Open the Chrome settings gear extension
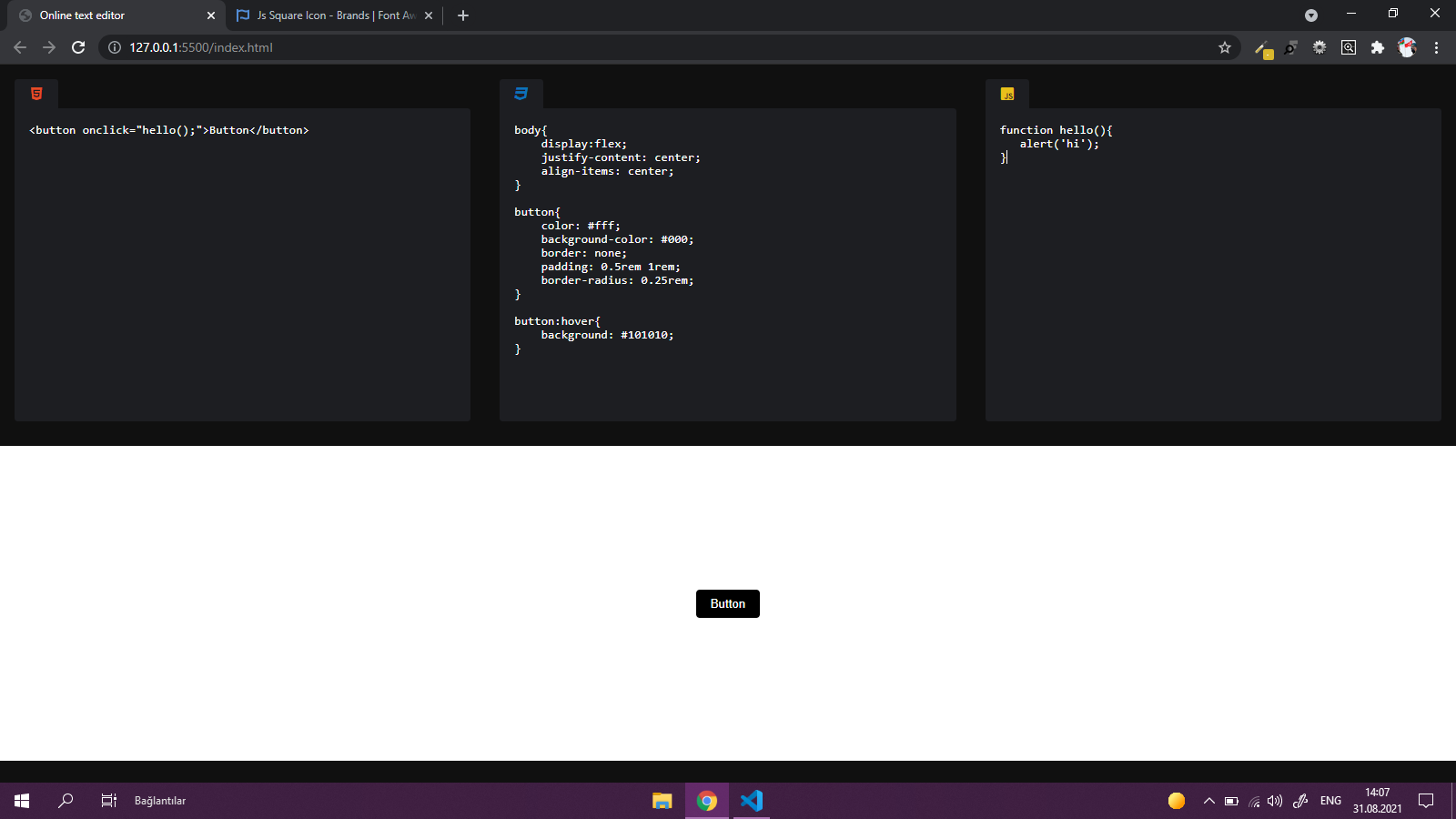Viewport: 1456px width, 819px height. [1319, 47]
